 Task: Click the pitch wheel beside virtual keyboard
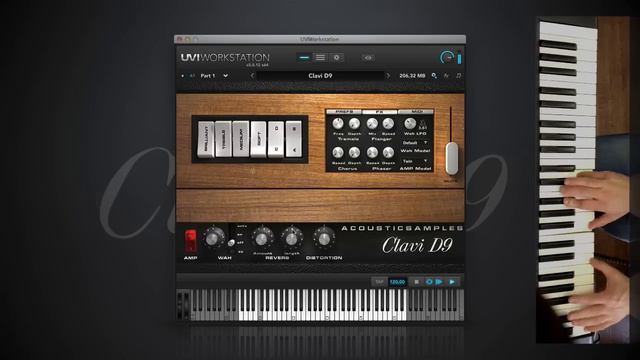[180, 305]
